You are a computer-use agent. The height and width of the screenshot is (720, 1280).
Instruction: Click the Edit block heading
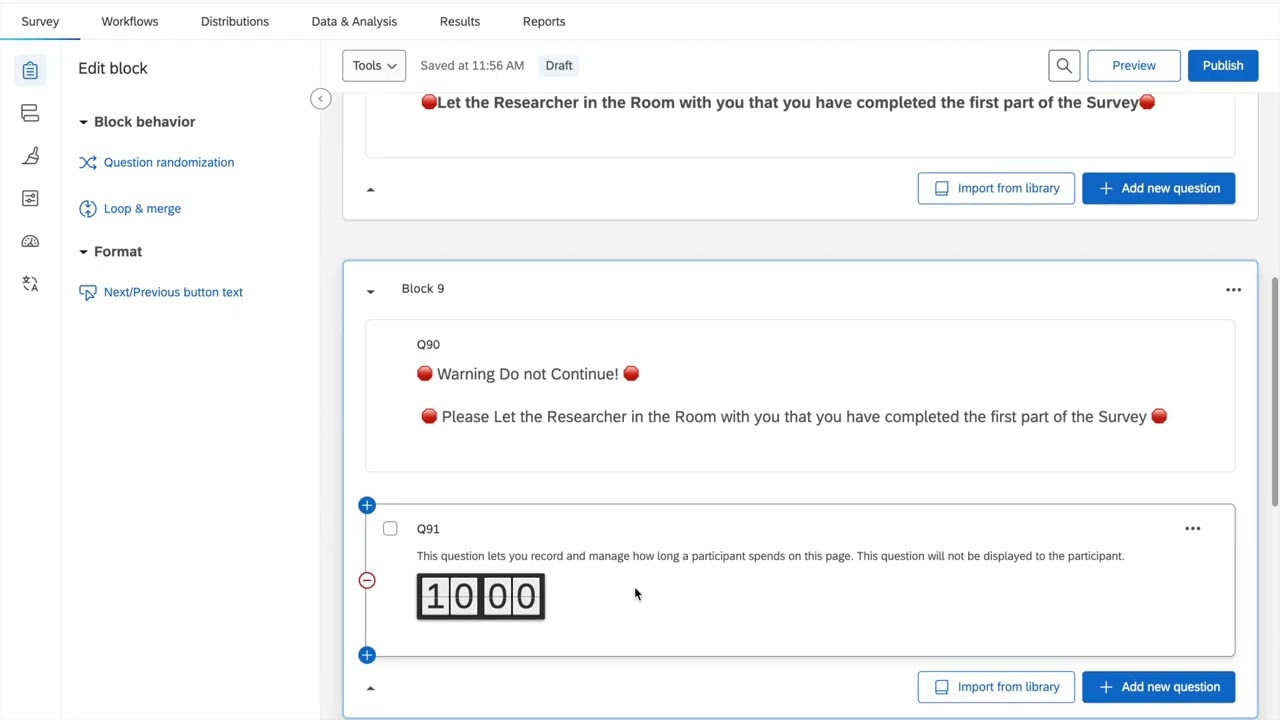point(113,68)
